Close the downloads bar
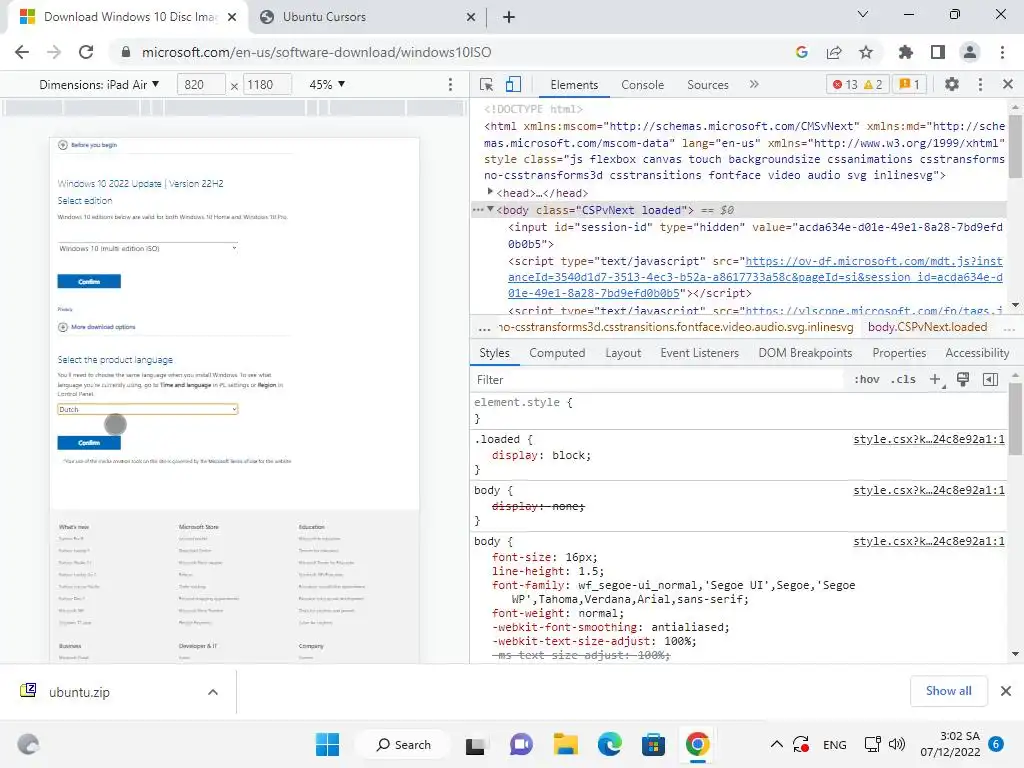The height and width of the screenshot is (768, 1024). [1006, 691]
